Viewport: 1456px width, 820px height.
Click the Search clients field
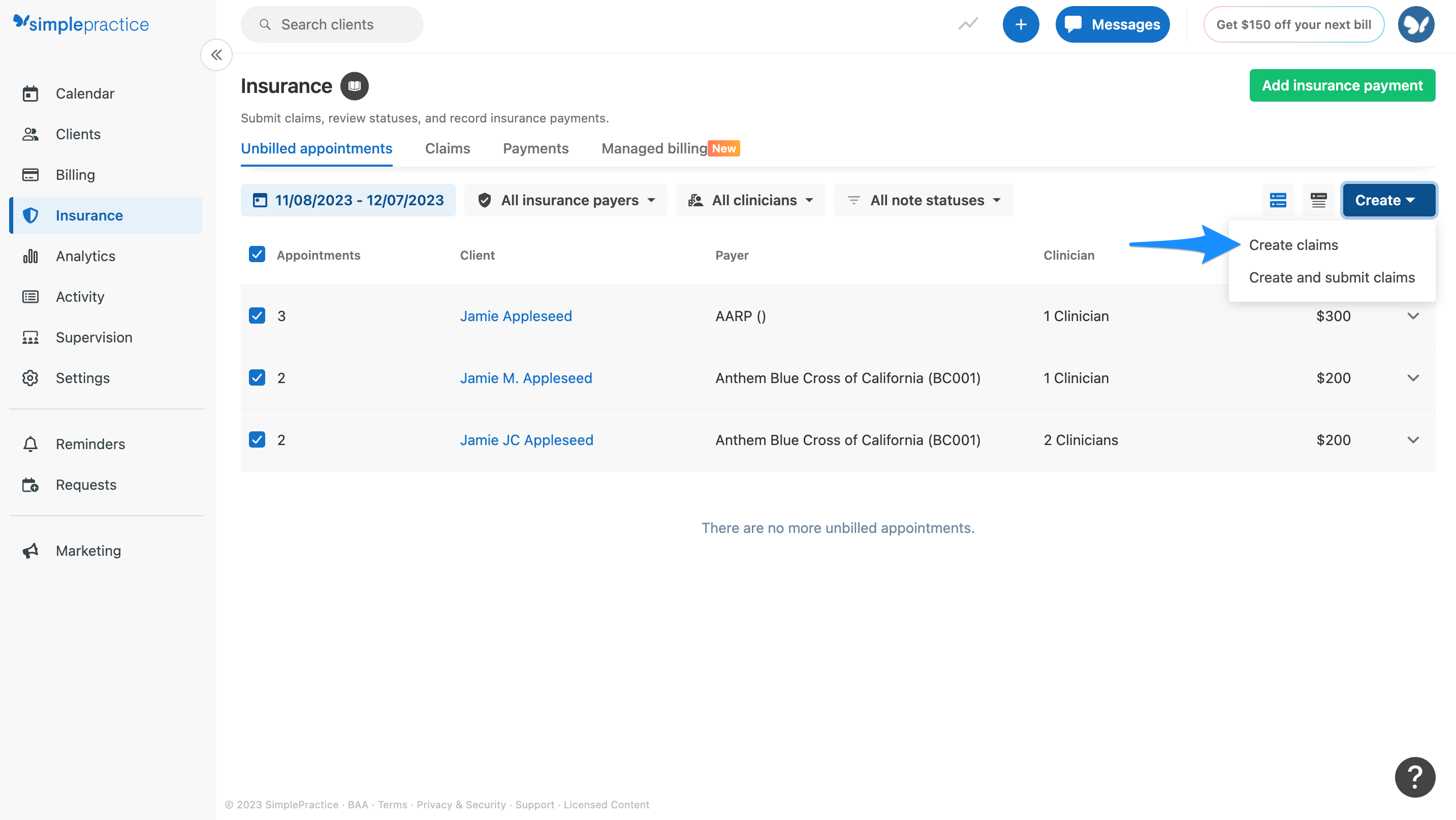[332, 24]
